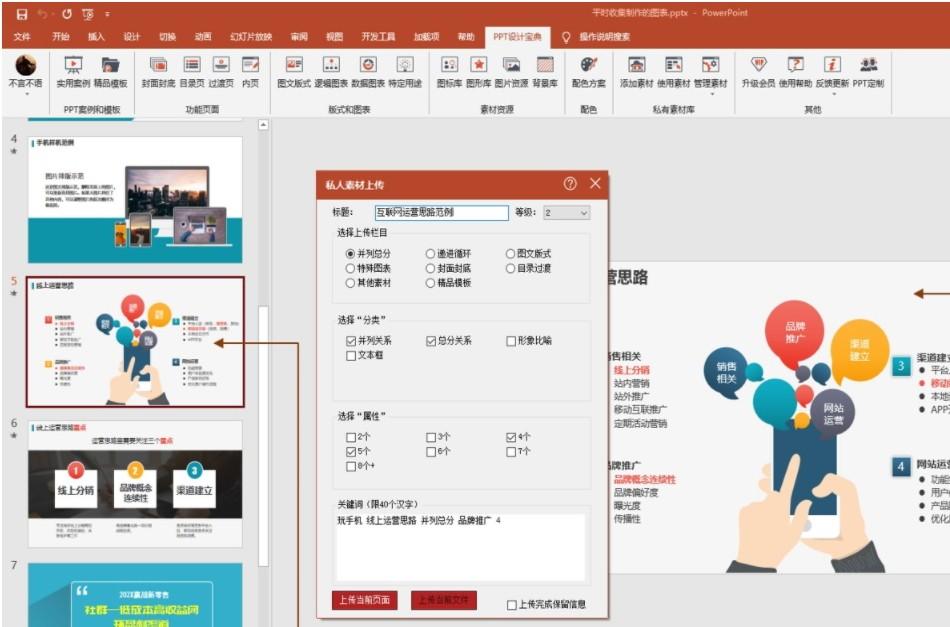Image resolution: width=950 pixels, height=627 pixels.
Task: Click the 标题 title input field
Action: 441,213
